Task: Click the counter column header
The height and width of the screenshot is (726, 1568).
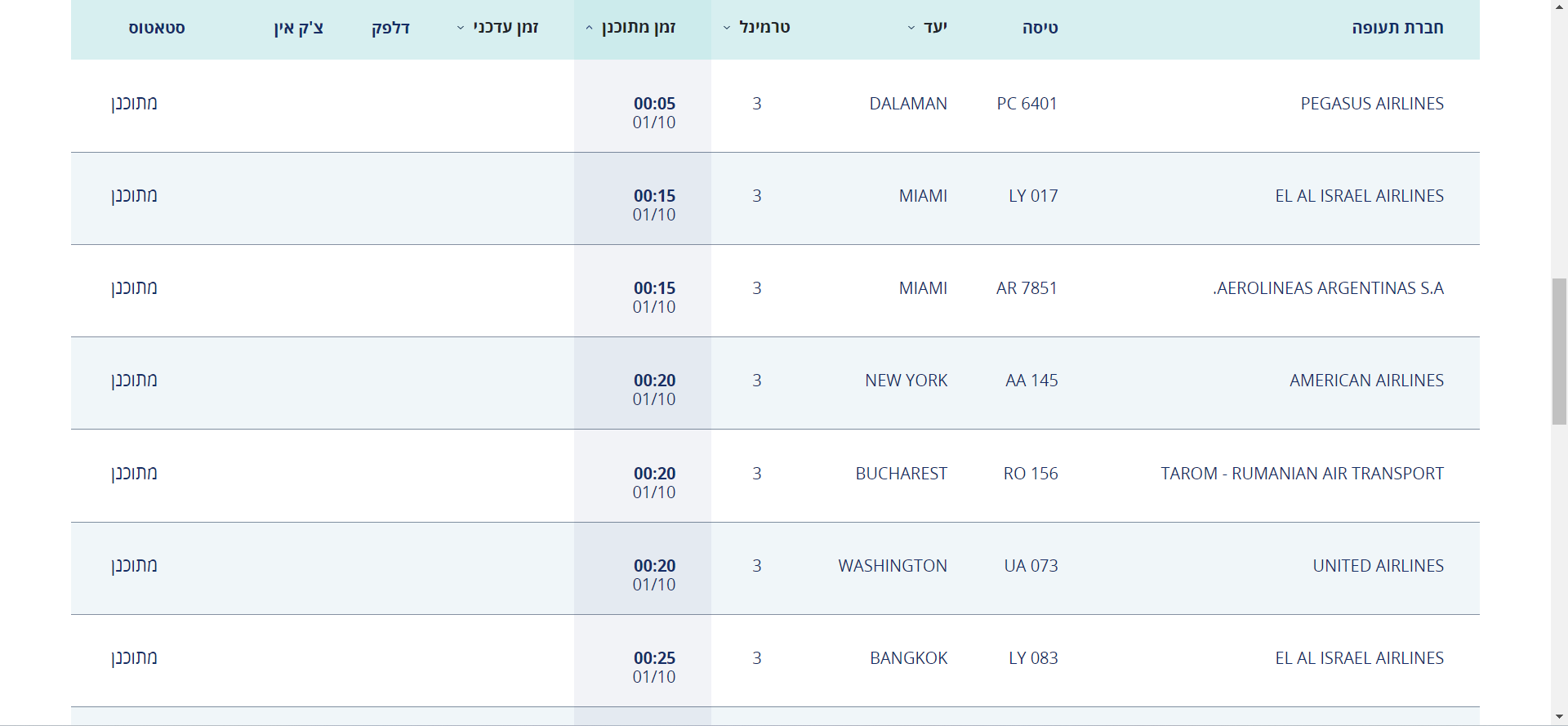Action: tap(390, 28)
